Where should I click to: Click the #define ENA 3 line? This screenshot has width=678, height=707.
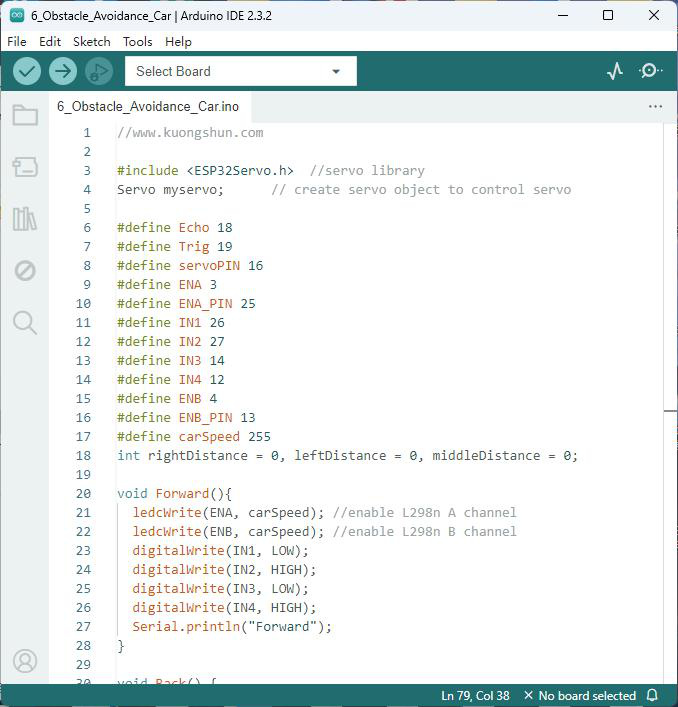167,285
